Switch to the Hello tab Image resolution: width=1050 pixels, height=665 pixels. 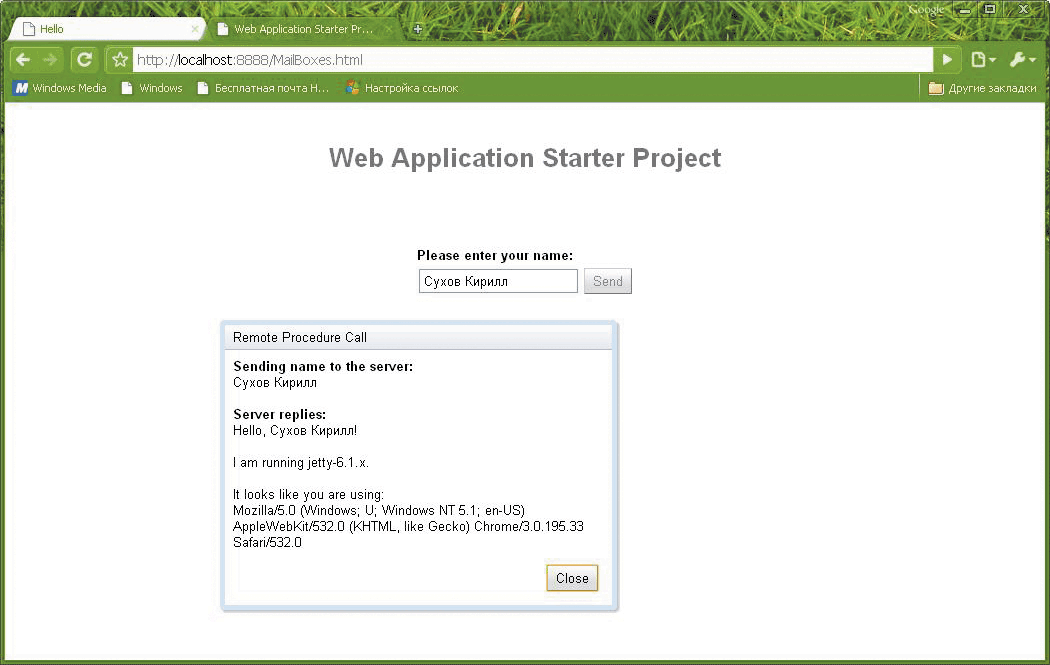tap(107, 29)
